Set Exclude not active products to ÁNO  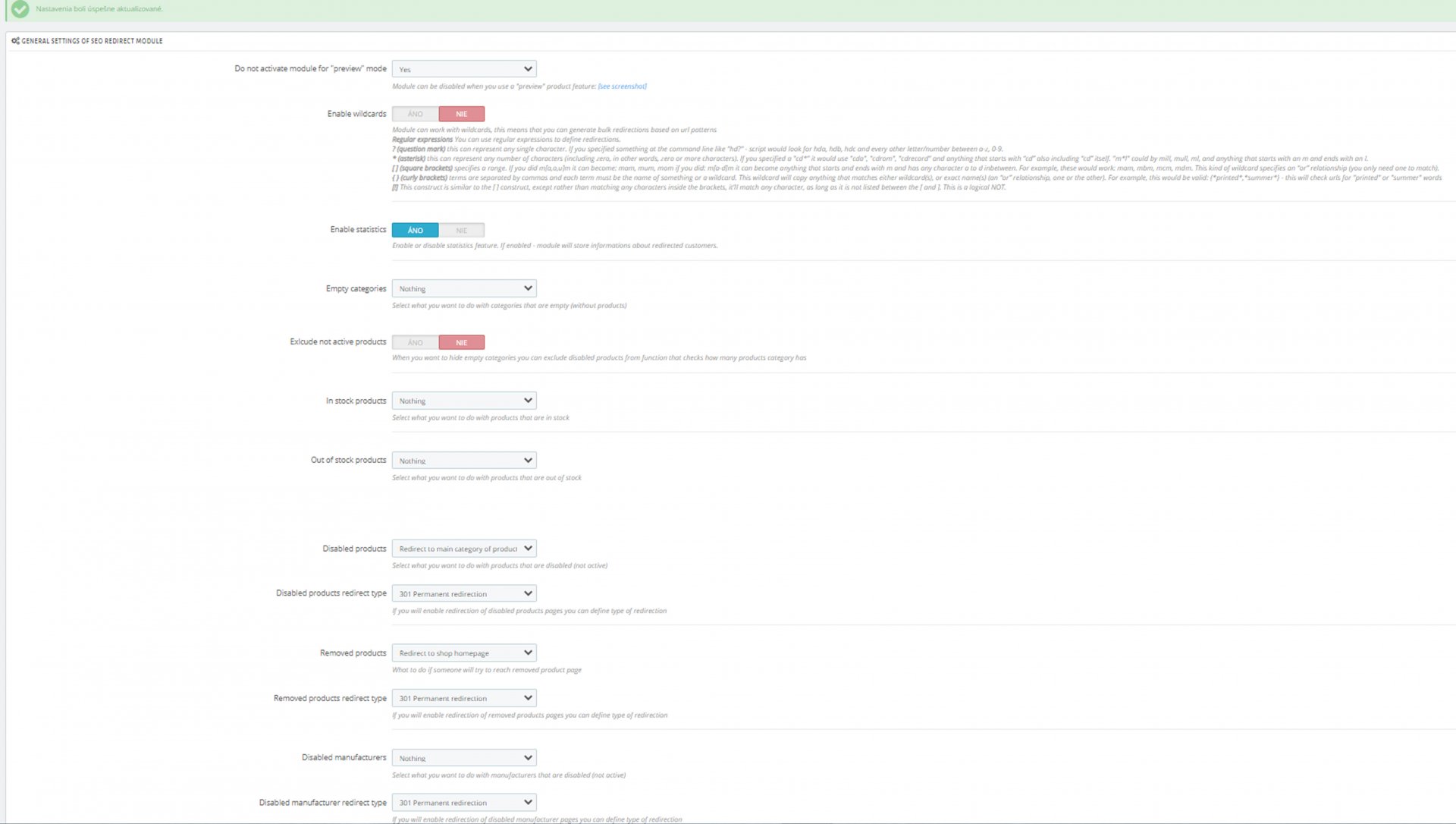[415, 342]
